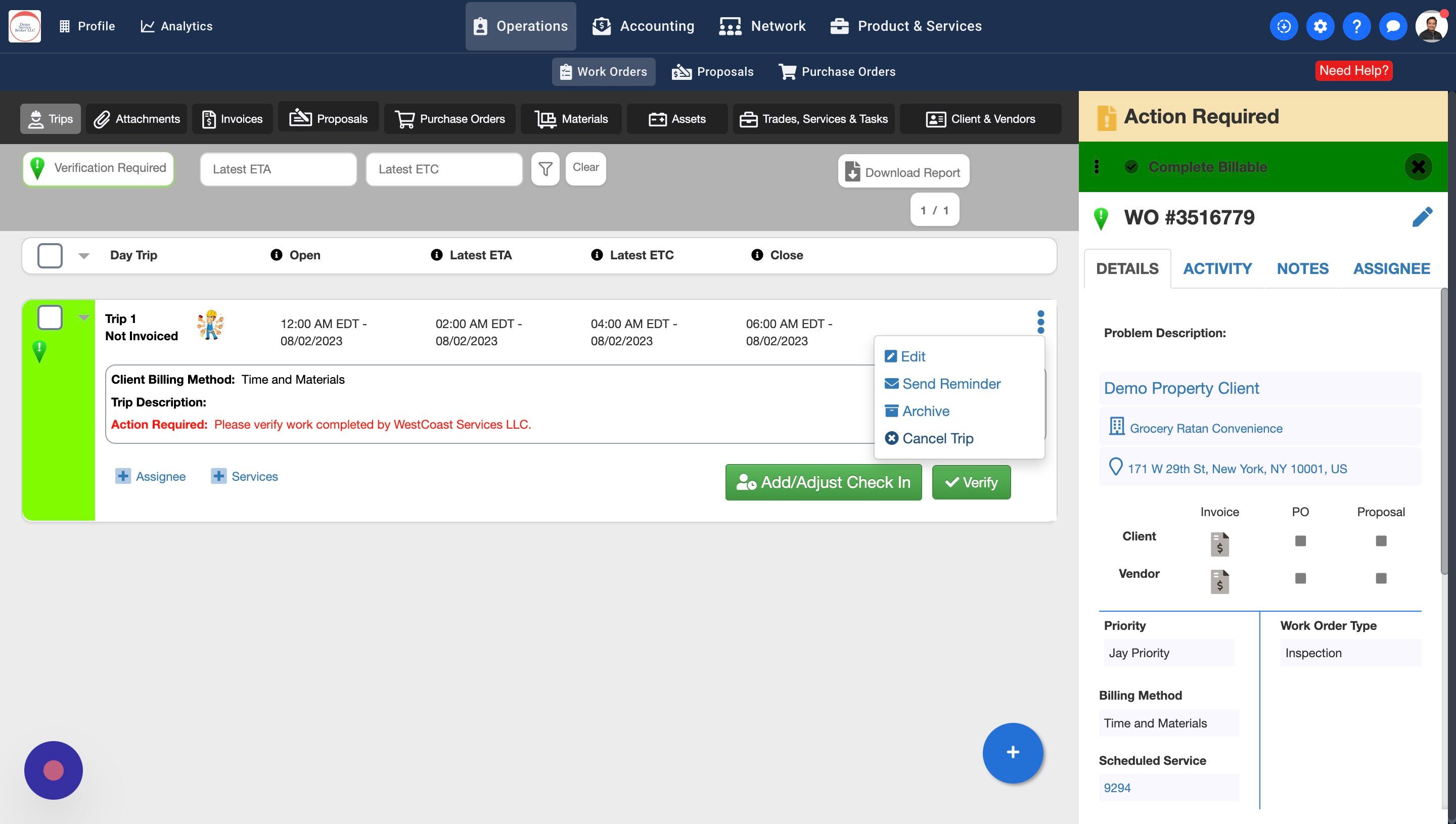Open Complete Billable three-dot options menu

click(1096, 167)
